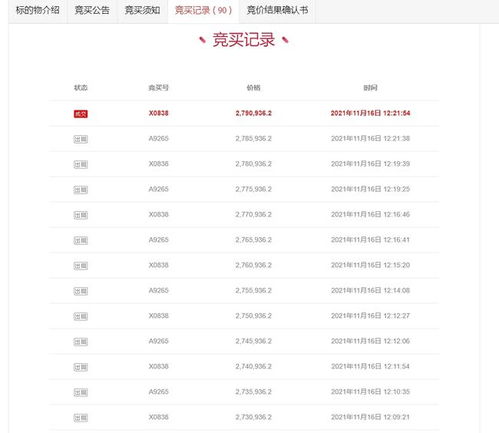Click the 出局 badge in the 2,740,936.2 row
Image resolution: width=499 pixels, height=433 pixels.
click(x=81, y=367)
